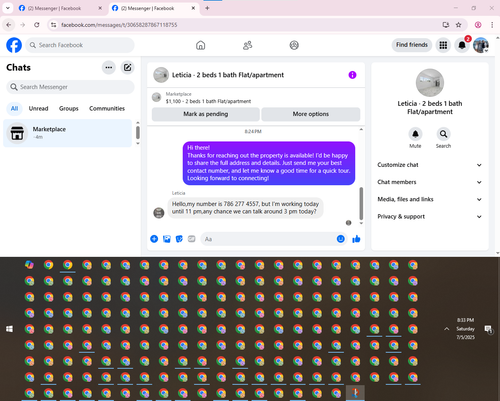Open conversation information purple icon

pyautogui.click(x=352, y=75)
